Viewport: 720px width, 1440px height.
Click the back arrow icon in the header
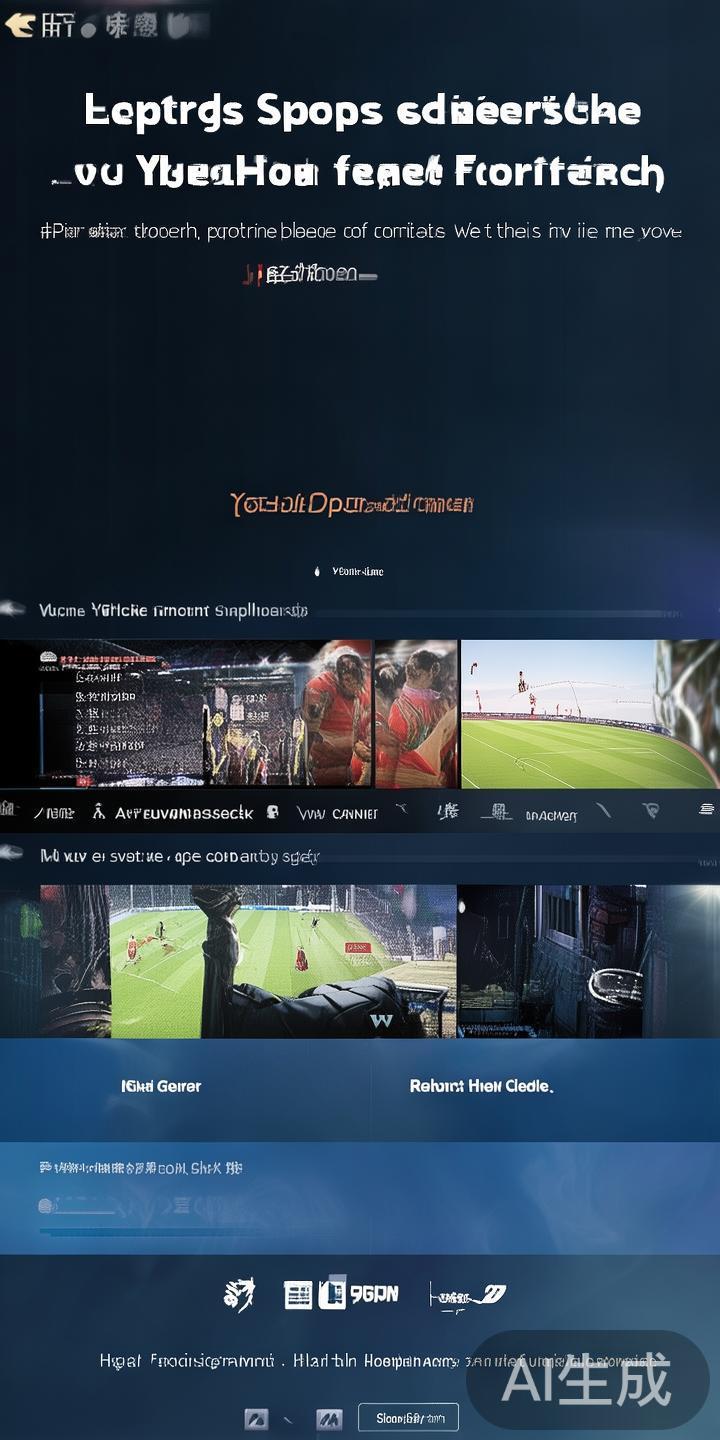(x=19, y=26)
